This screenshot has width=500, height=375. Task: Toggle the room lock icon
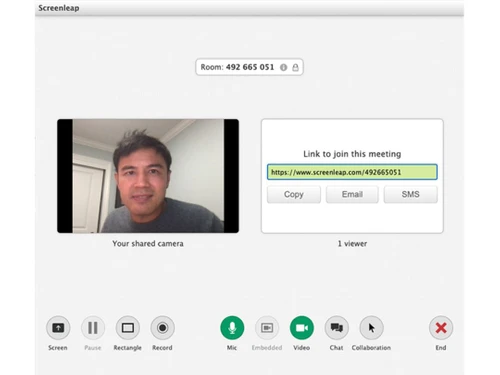click(x=295, y=67)
